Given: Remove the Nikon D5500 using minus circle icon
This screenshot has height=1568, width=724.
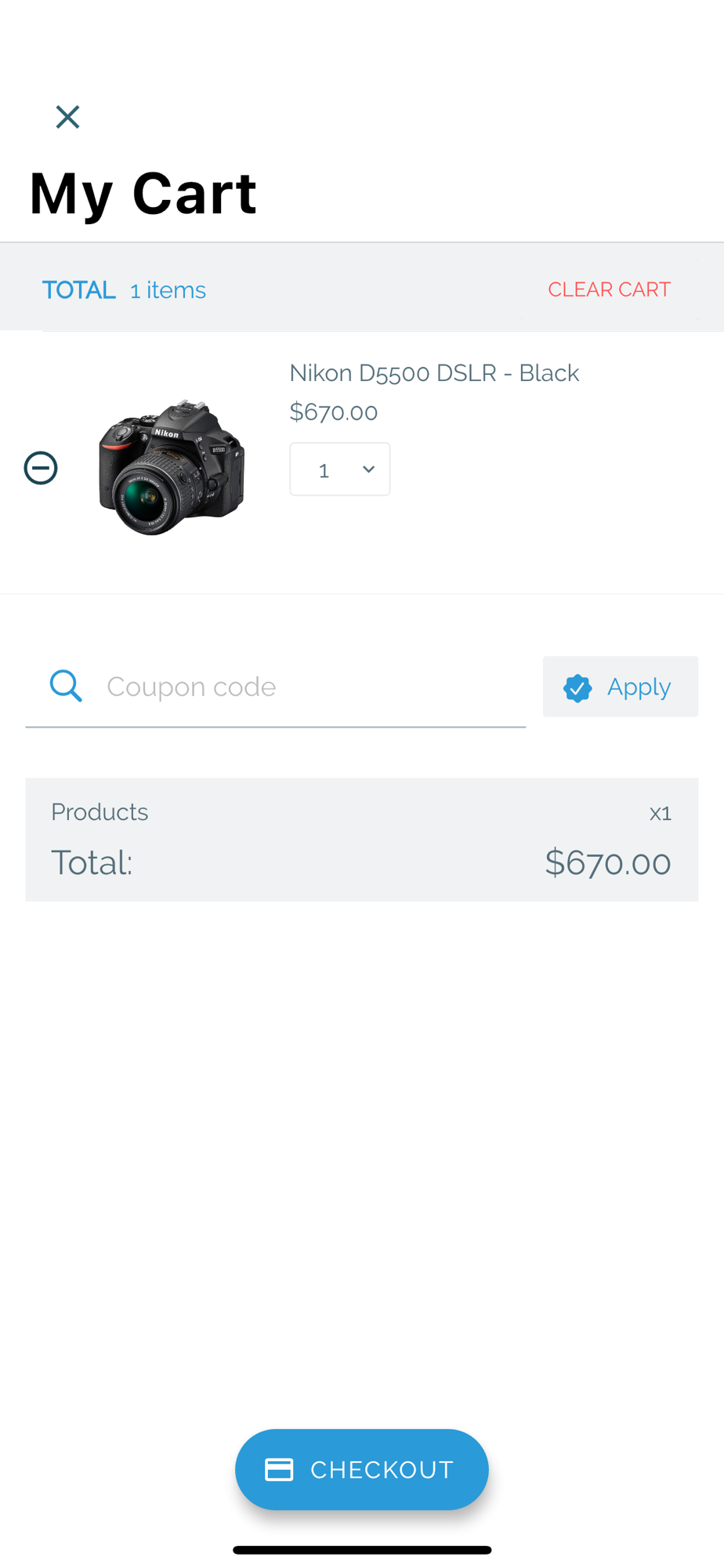Looking at the screenshot, I should (41, 468).
